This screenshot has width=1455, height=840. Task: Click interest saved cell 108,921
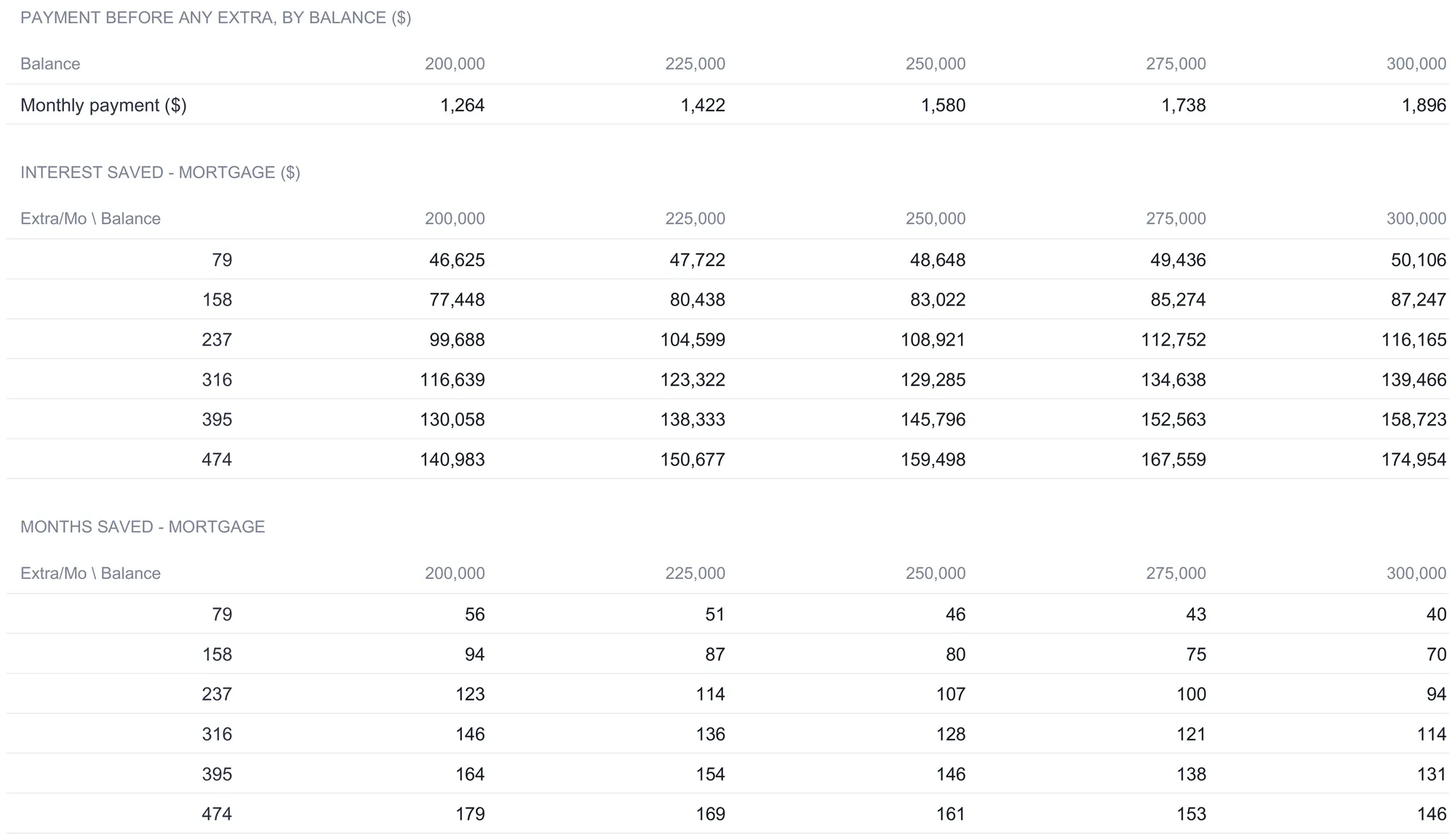(x=933, y=340)
